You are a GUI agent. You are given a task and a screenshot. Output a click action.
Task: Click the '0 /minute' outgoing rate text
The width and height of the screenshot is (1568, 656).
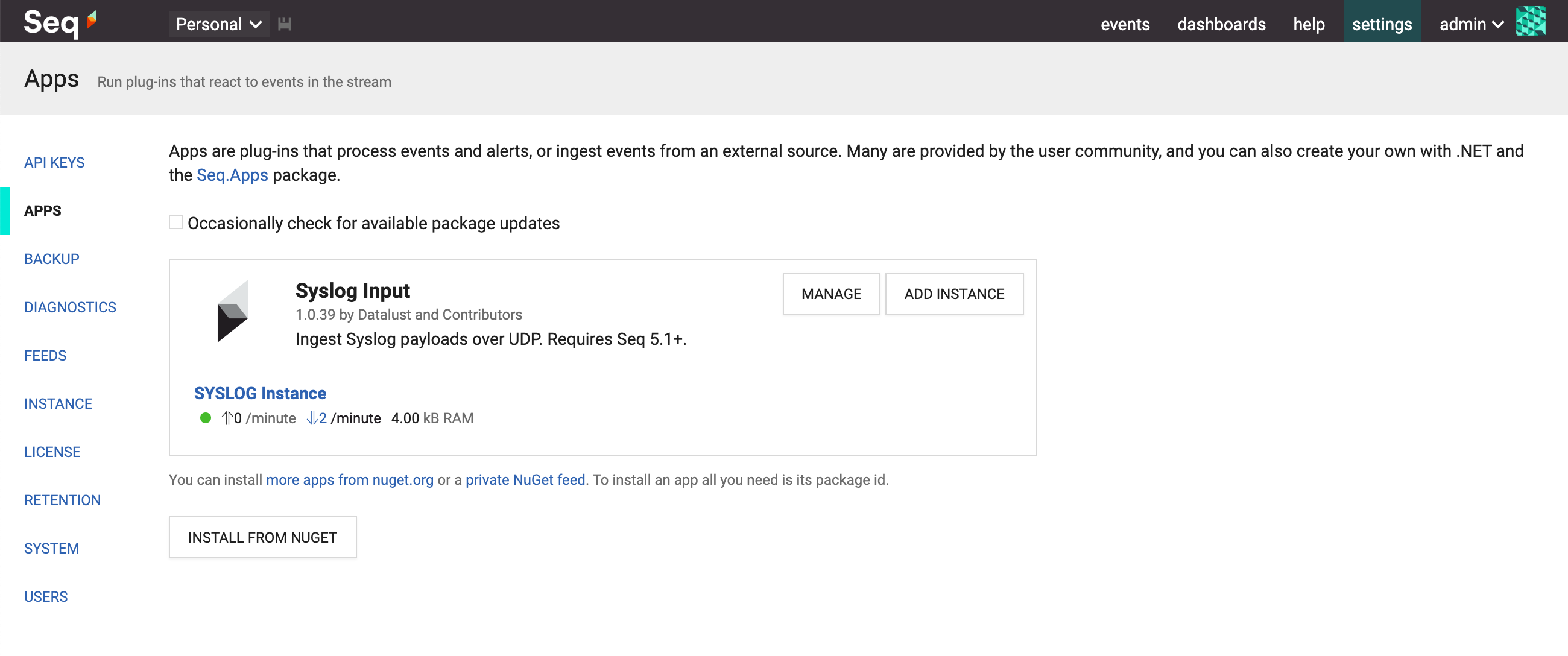pyautogui.click(x=265, y=418)
